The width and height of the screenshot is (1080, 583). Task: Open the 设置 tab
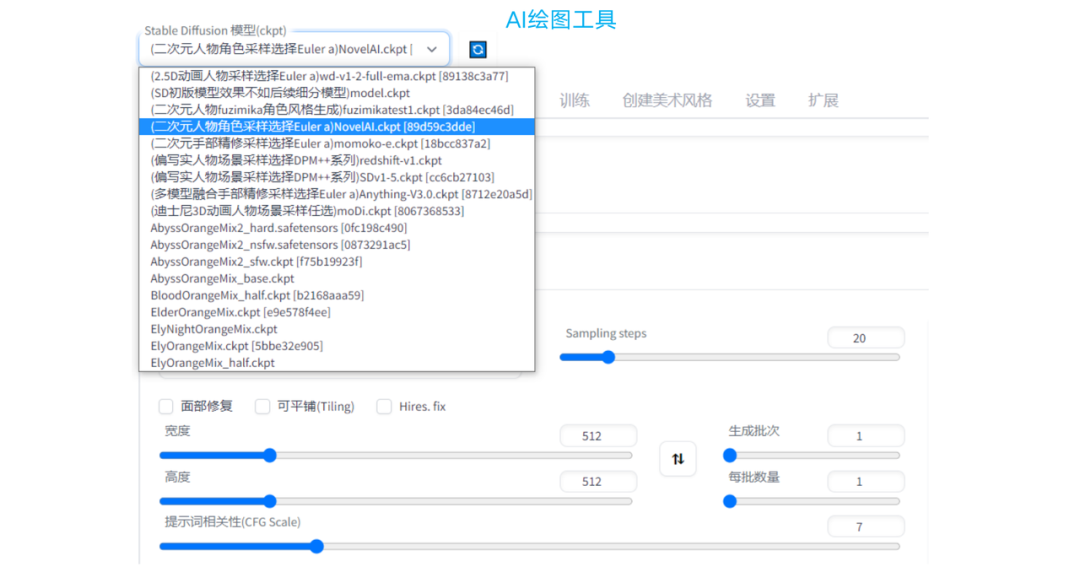pyautogui.click(x=760, y=101)
